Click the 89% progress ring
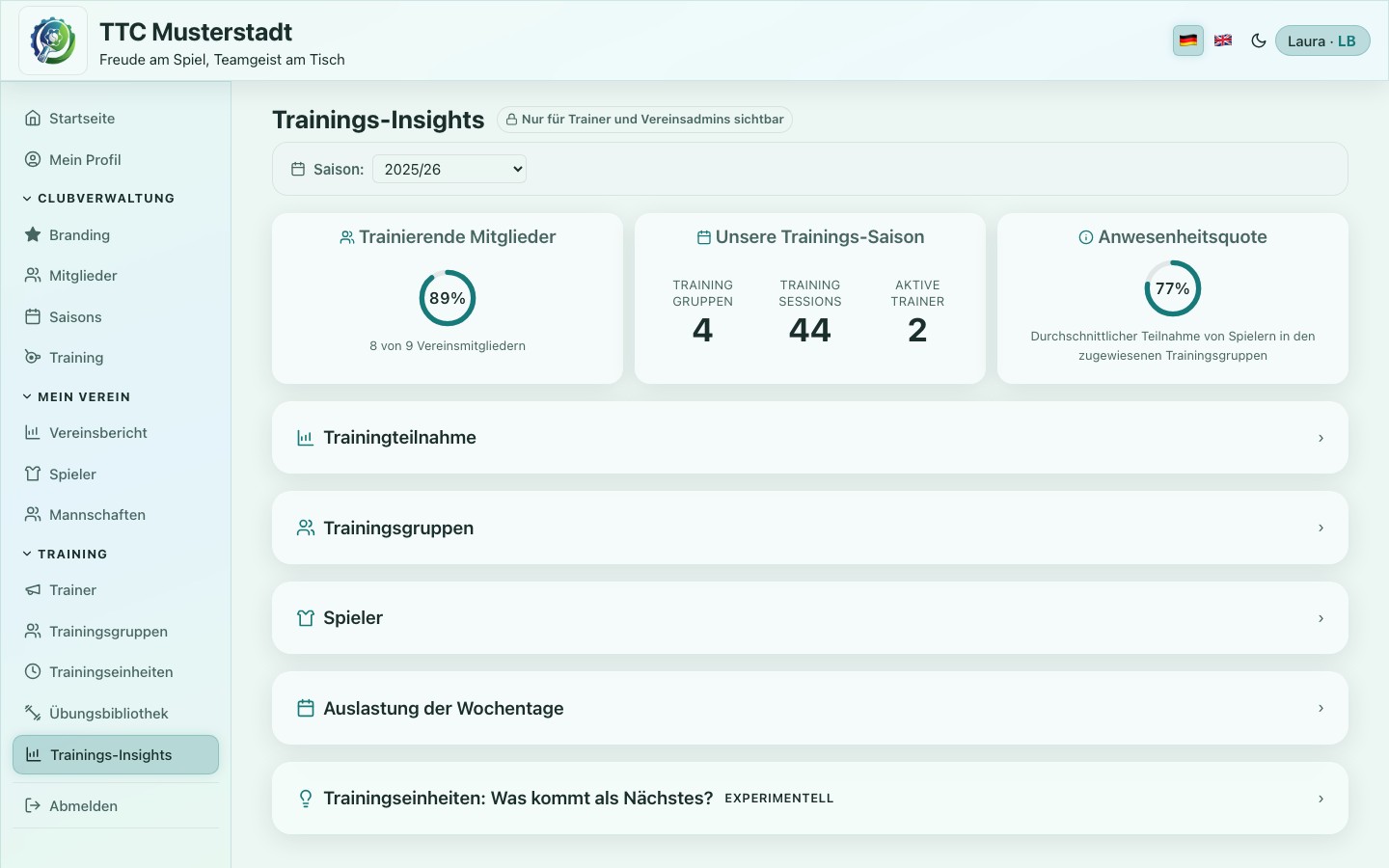 click(448, 298)
